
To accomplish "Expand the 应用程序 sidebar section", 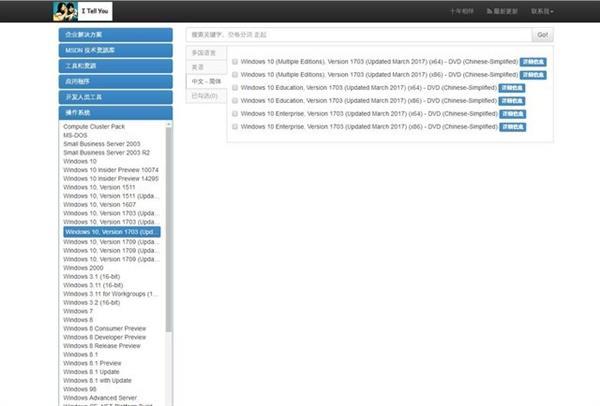I will click(116, 82).
